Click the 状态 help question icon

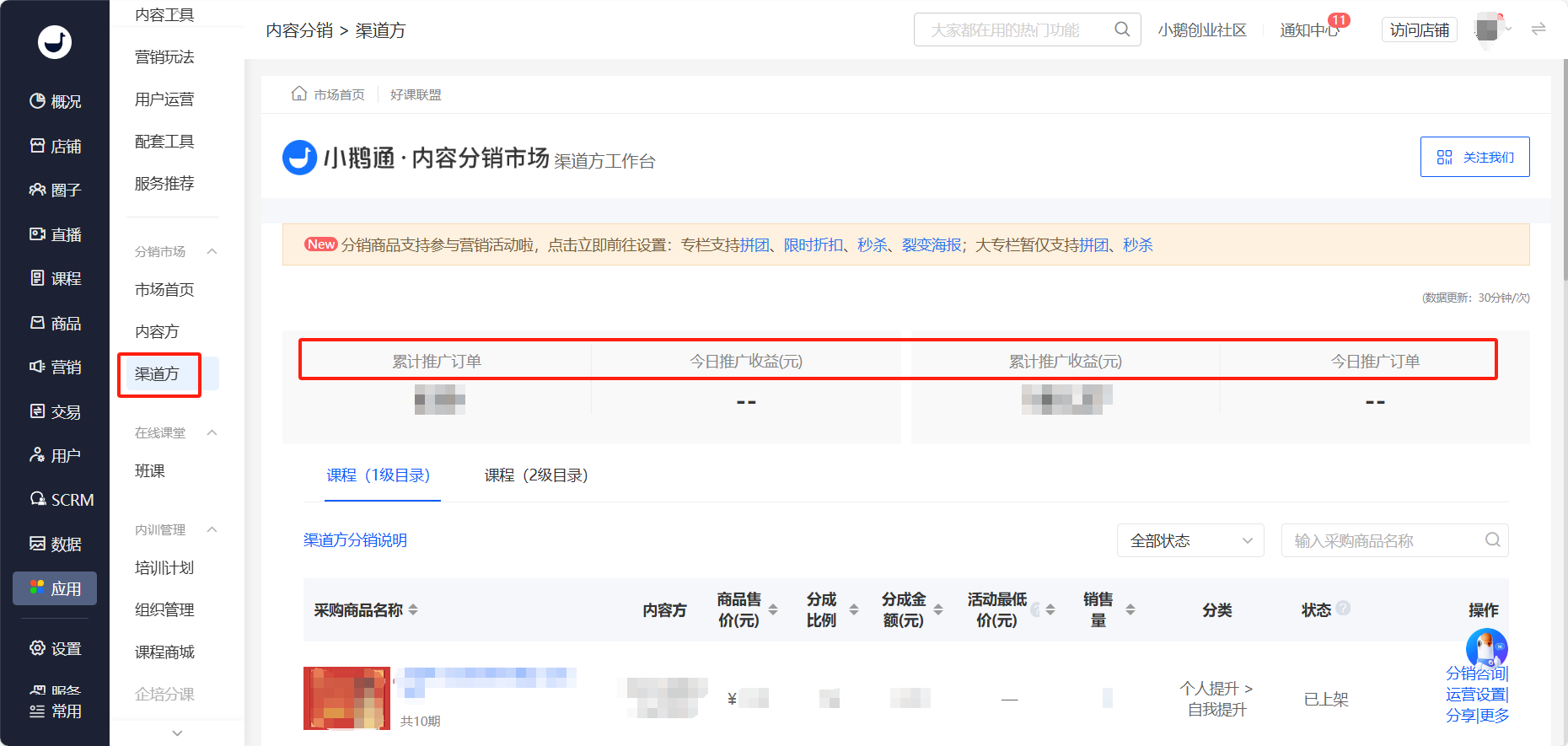(1343, 608)
